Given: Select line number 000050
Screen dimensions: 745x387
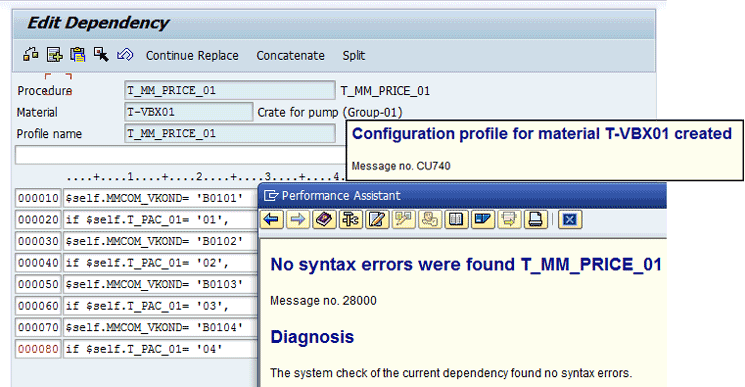Looking at the screenshot, I should point(38,284).
